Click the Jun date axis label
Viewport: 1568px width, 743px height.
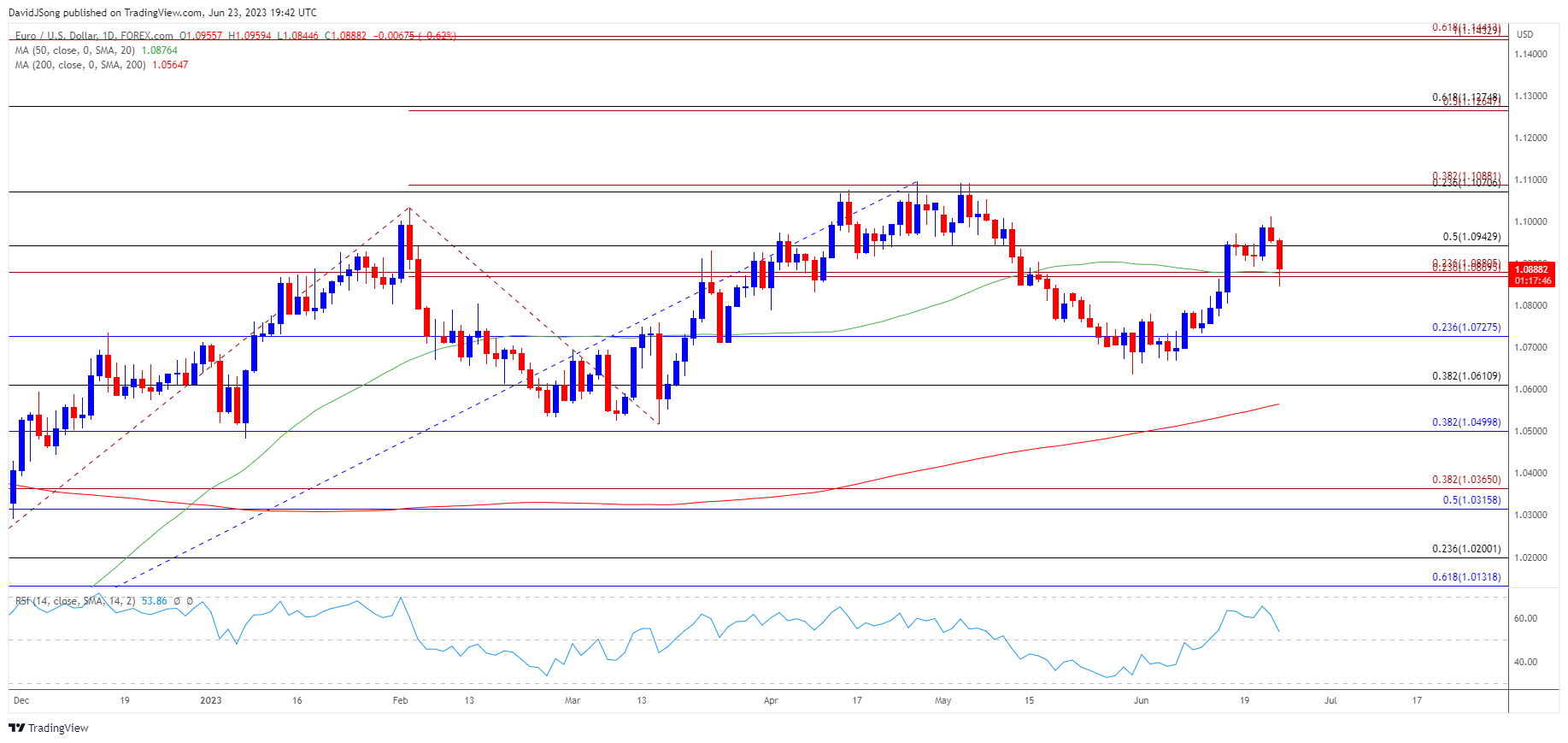click(x=1141, y=700)
